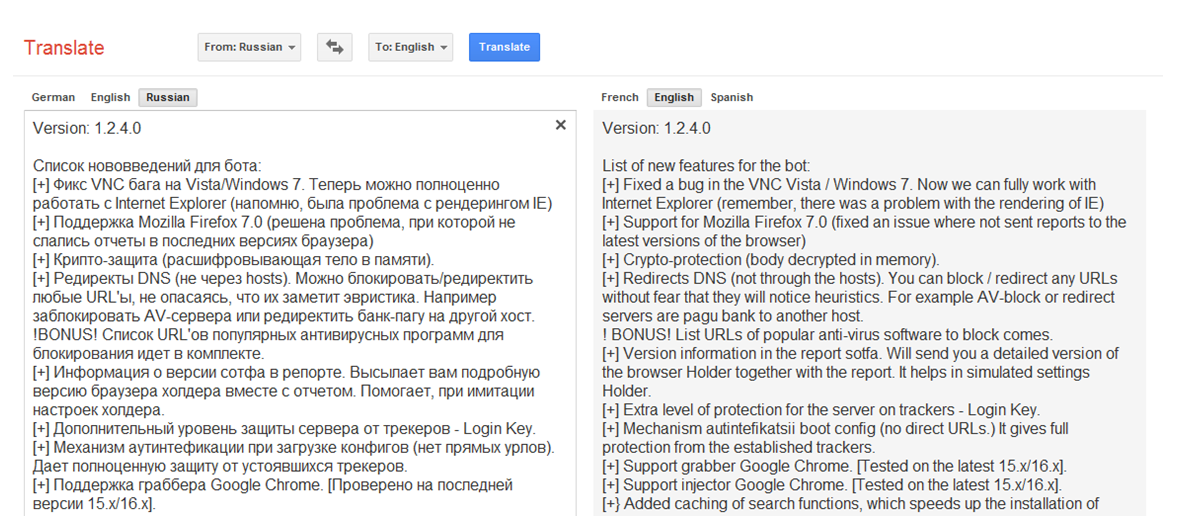
Task: Select German as source language
Action: pos(53,98)
